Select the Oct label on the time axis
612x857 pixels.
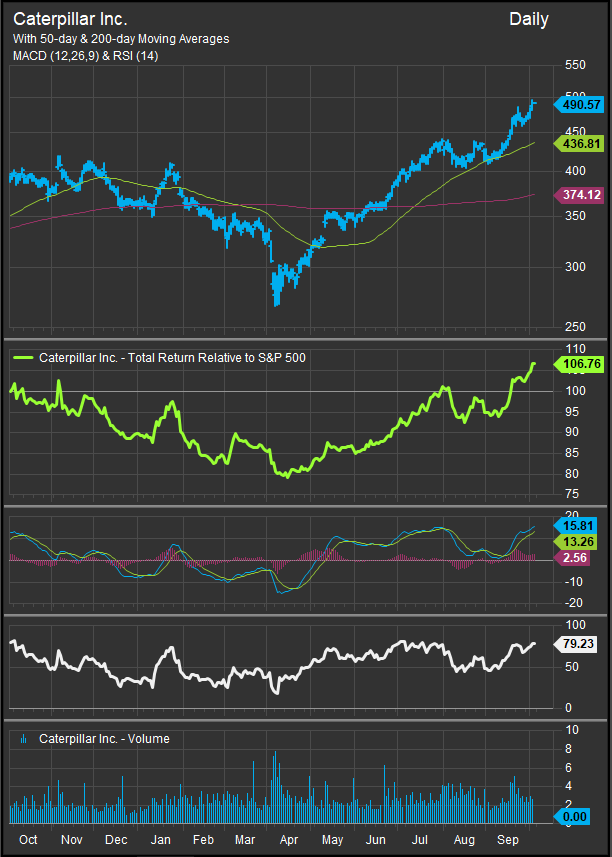tap(28, 839)
